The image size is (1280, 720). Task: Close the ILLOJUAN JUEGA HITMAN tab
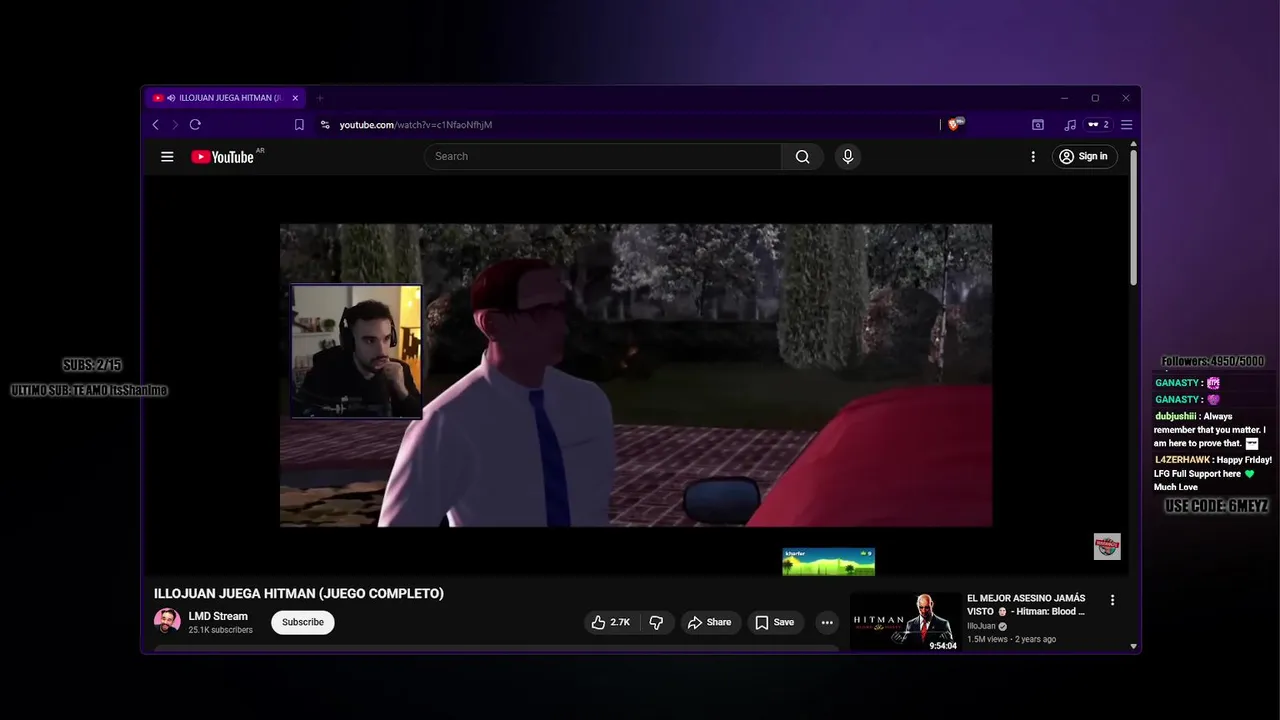295,98
